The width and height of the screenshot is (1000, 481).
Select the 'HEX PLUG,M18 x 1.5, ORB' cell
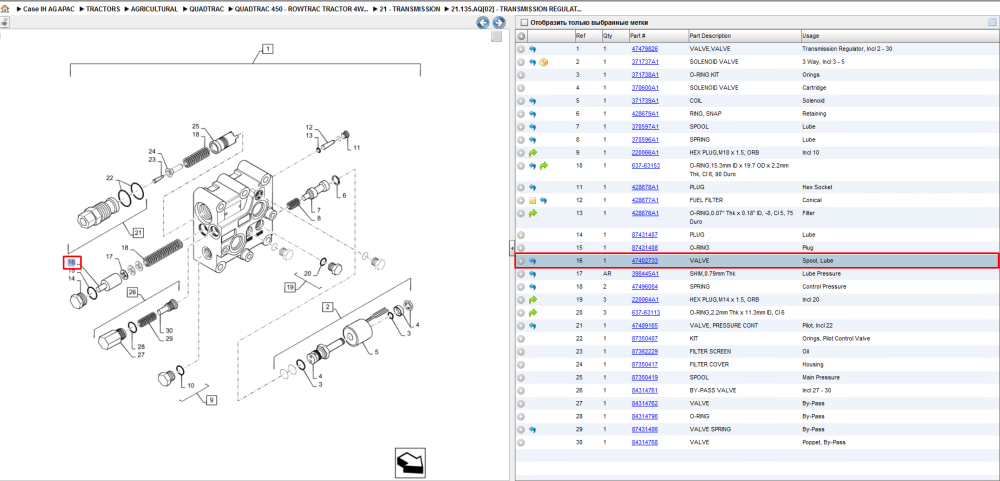(724, 152)
